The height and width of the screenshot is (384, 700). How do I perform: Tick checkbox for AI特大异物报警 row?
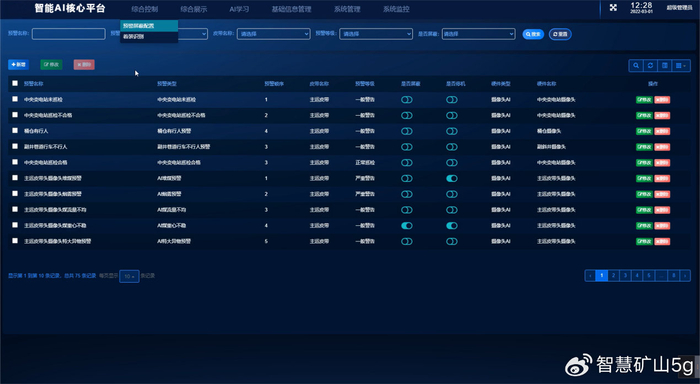click(15, 241)
